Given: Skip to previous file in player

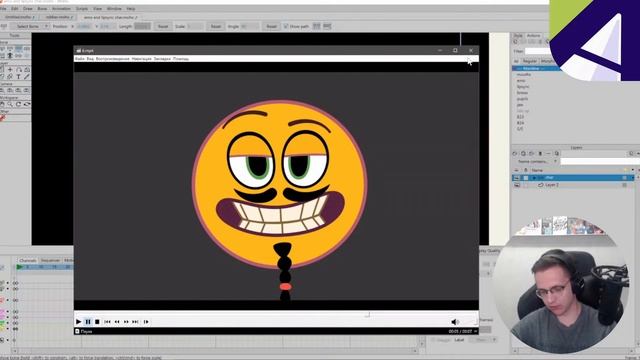Looking at the screenshot, I should click(107, 322).
